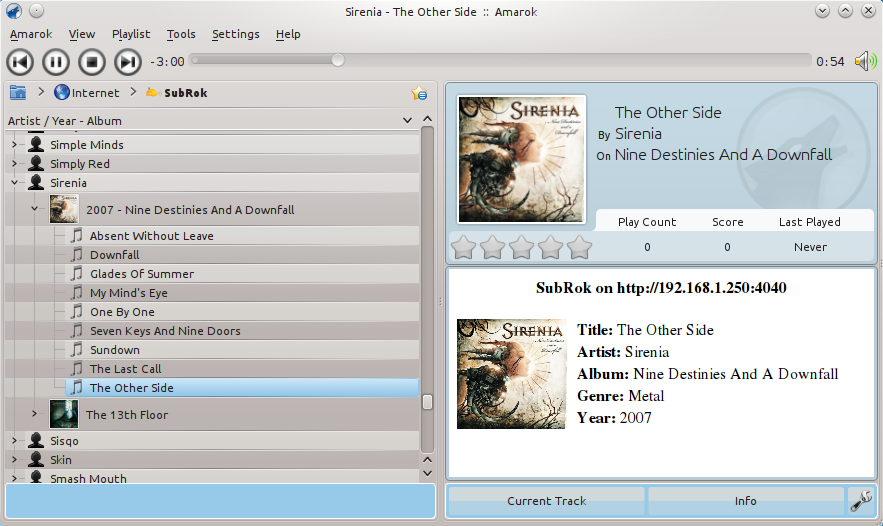Expand The 13th Floor album
This screenshot has height=526, width=883.
34,414
